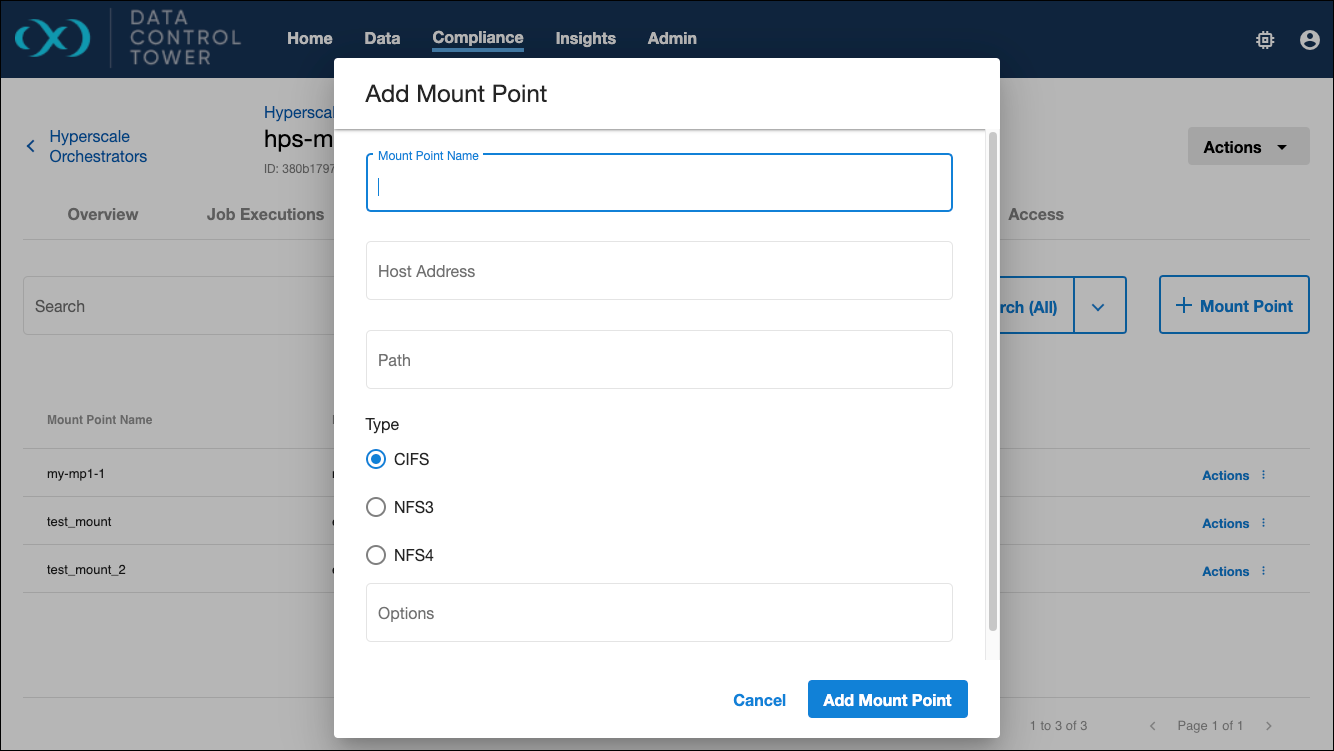The width and height of the screenshot is (1334, 751).
Task: Click the three-dot icon for test_mount_2 row
Action: (x=1264, y=571)
